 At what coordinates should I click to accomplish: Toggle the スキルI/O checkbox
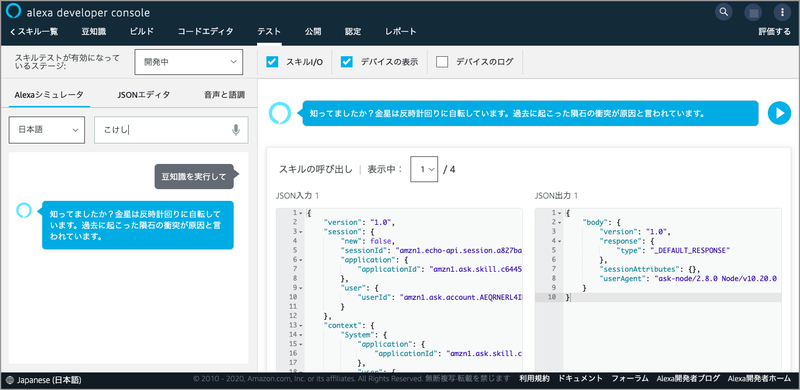point(272,62)
